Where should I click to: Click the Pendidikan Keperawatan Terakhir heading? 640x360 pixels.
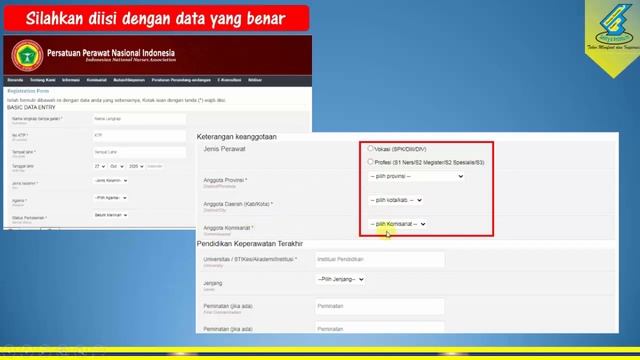point(250,244)
